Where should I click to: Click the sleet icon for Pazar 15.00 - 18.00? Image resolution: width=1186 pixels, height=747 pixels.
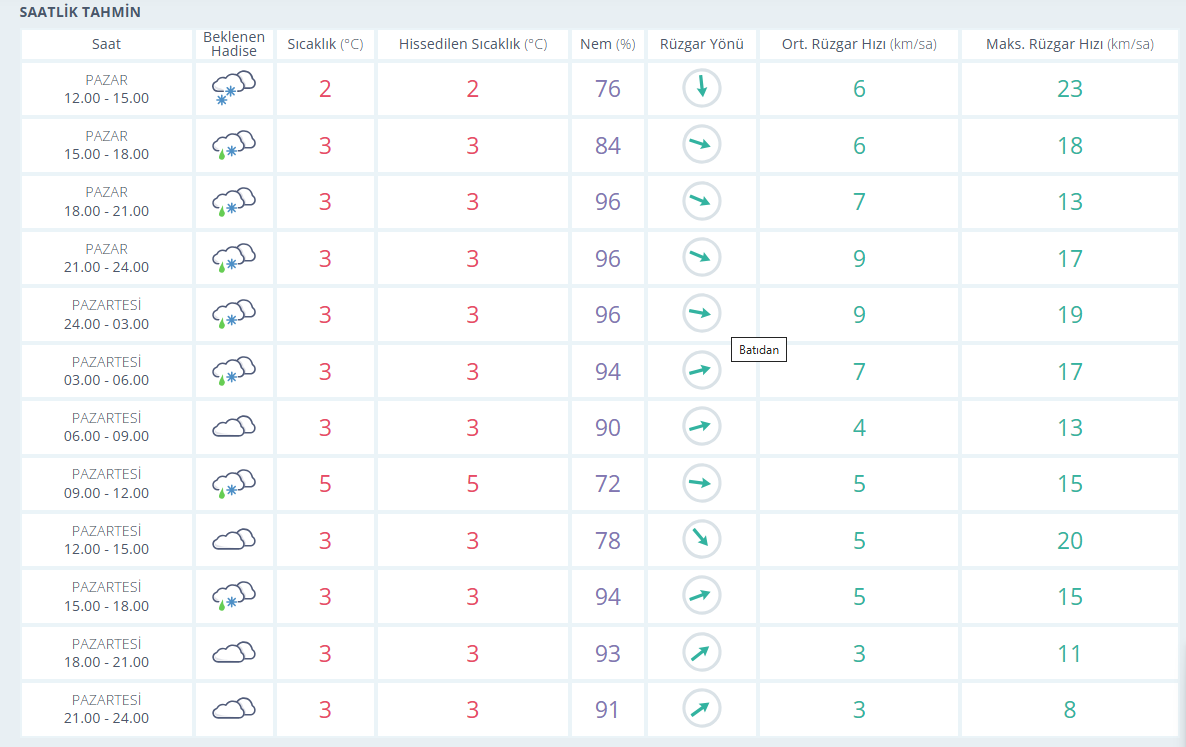click(234, 145)
